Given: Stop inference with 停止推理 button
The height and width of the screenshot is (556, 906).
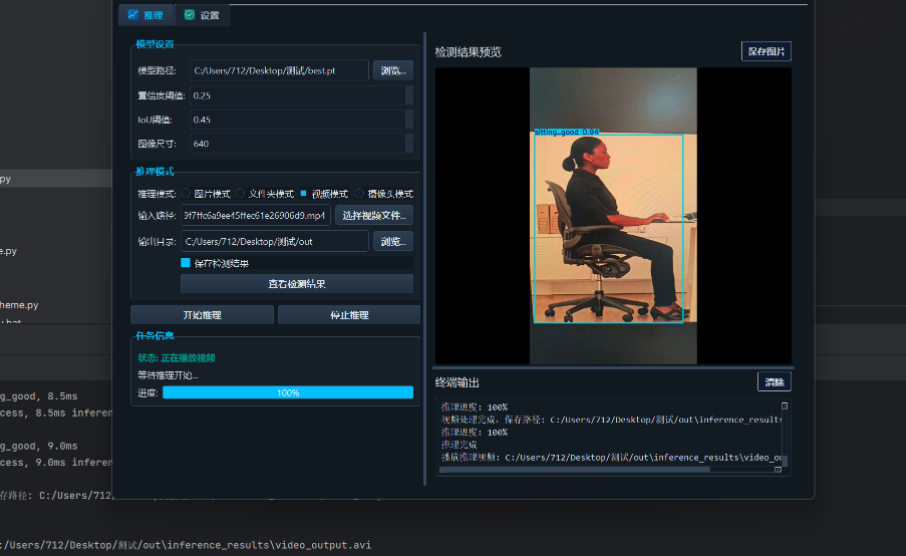Looking at the screenshot, I should 349,315.
